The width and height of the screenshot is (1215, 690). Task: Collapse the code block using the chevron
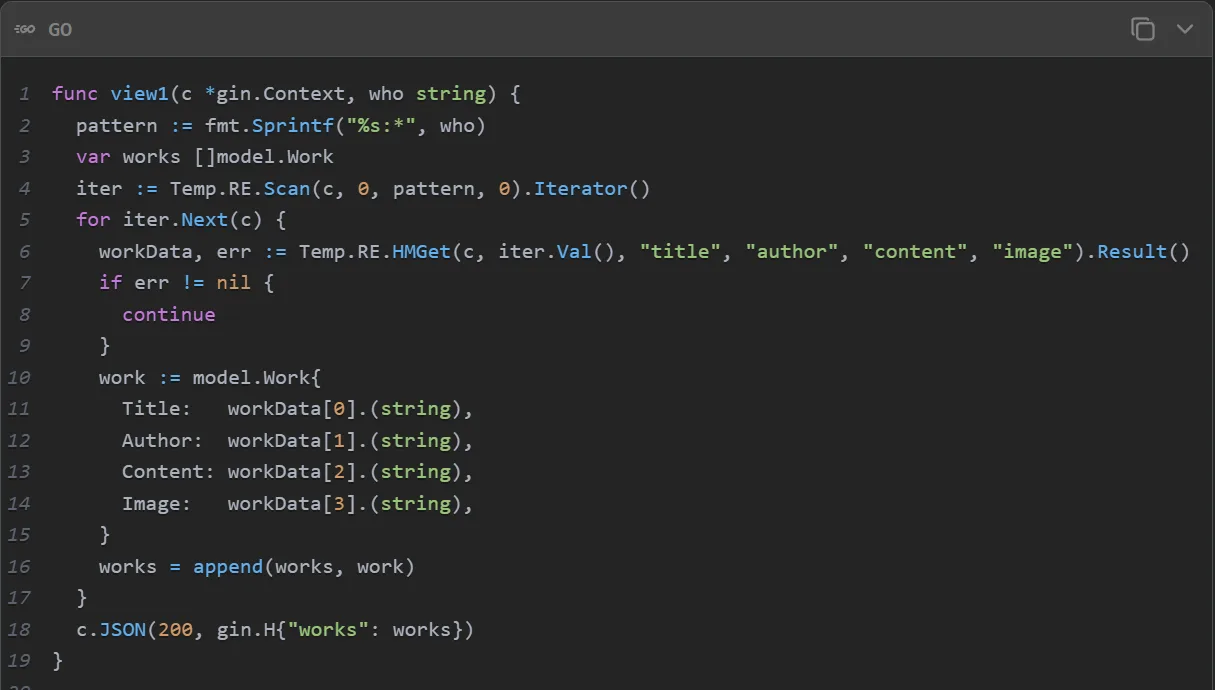click(1185, 29)
